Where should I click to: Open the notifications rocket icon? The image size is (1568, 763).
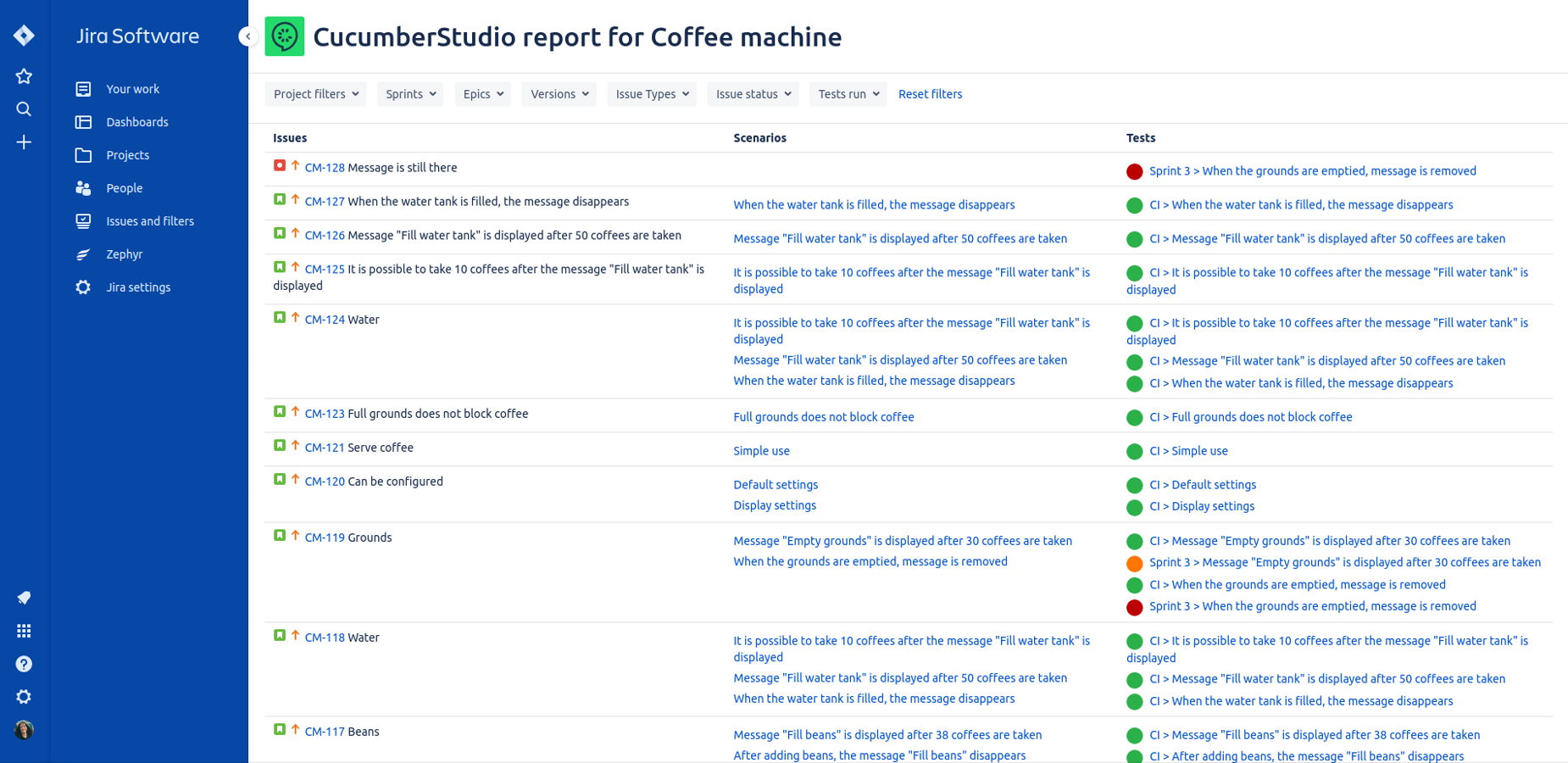click(x=24, y=598)
